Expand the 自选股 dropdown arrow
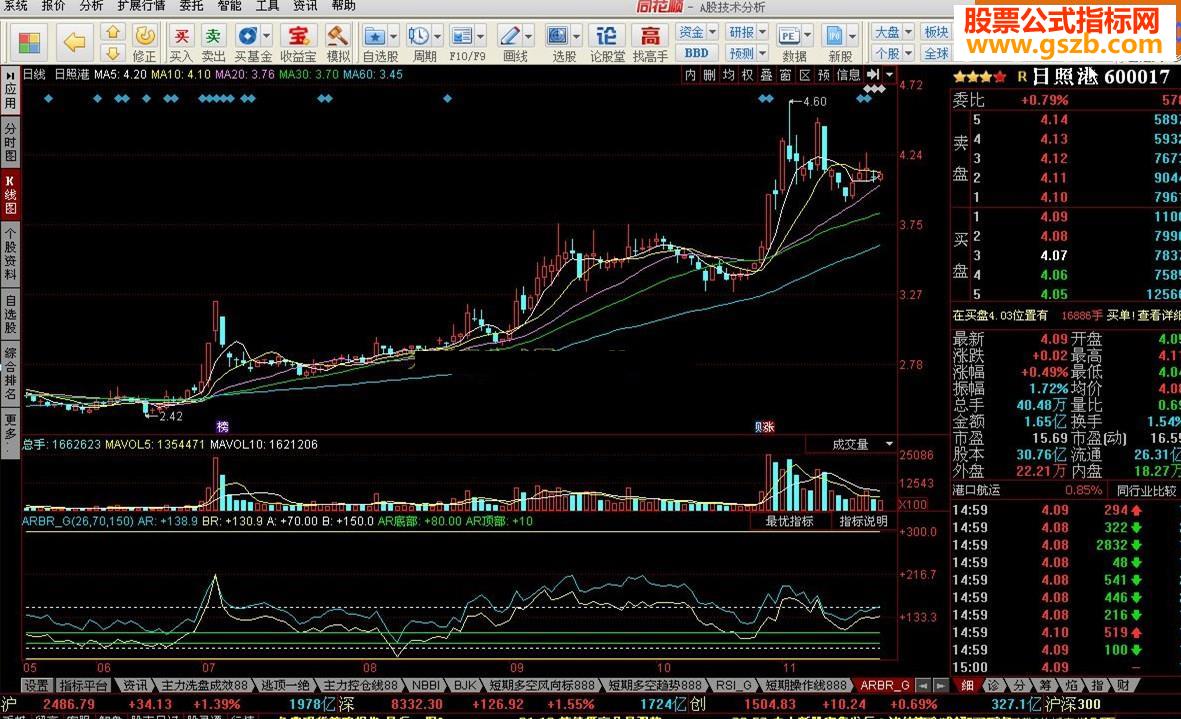 pyautogui.click(x=394, y=35)
